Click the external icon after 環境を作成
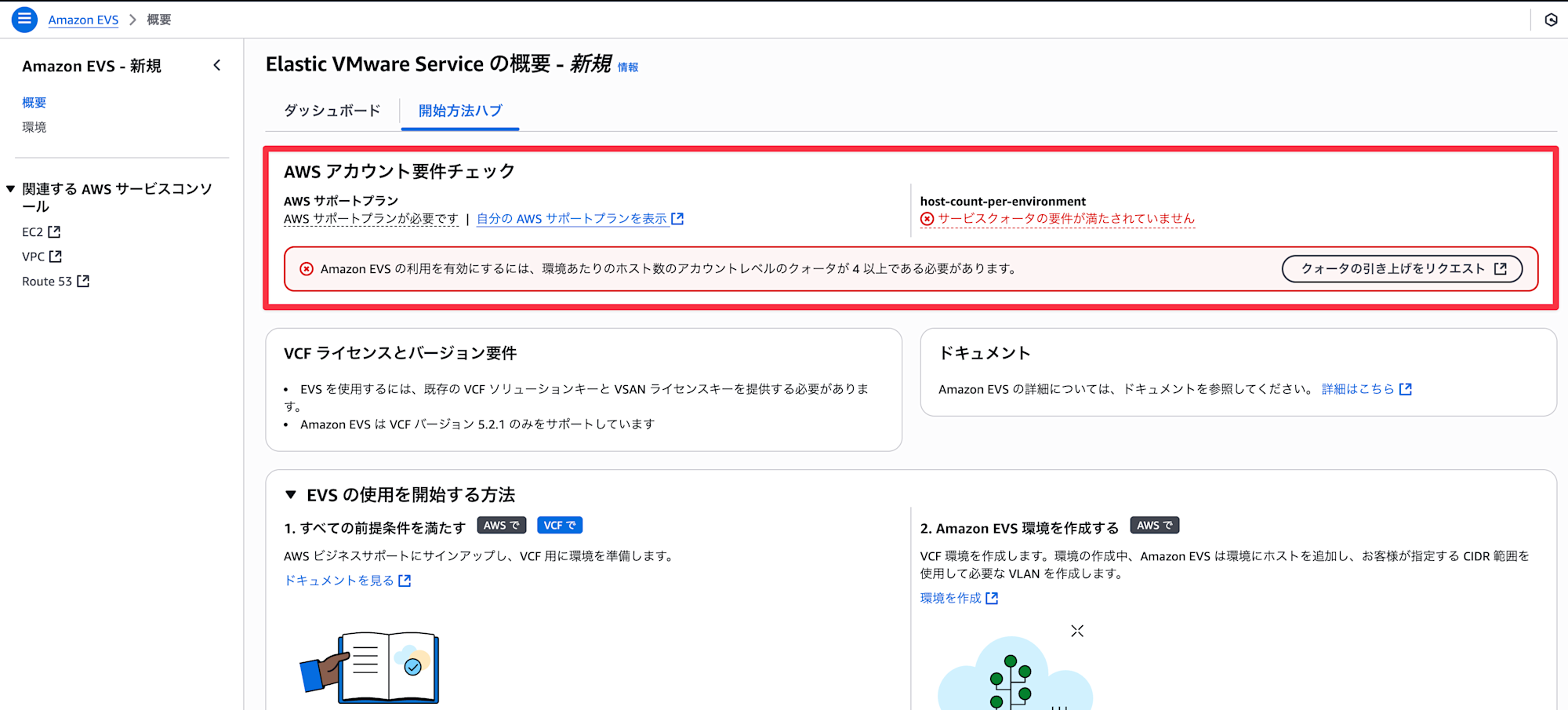The width and height of the screenshot is (1568, 710). point(992,599)
